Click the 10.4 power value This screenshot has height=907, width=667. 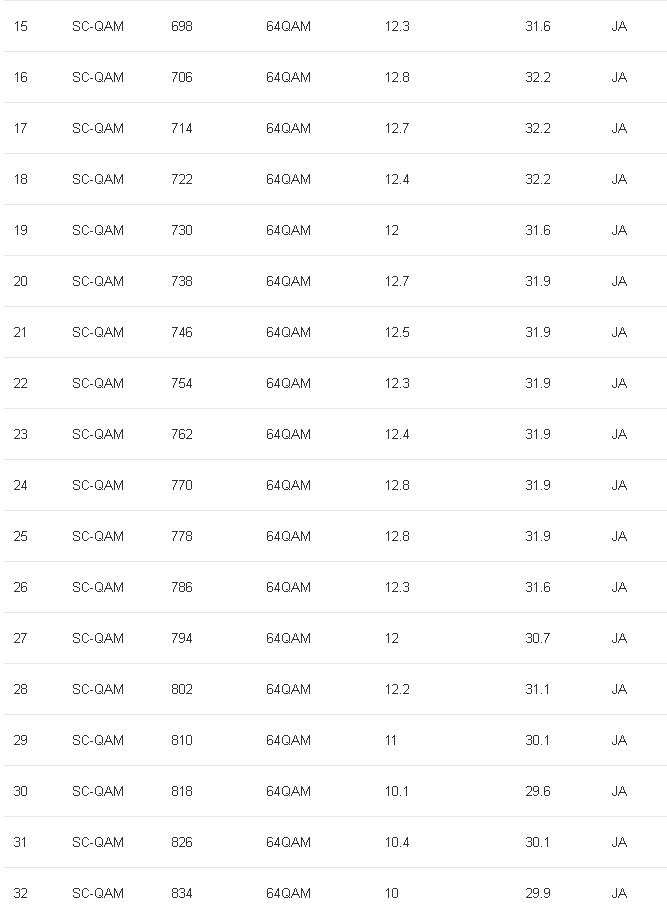click(x=397, y=842)
